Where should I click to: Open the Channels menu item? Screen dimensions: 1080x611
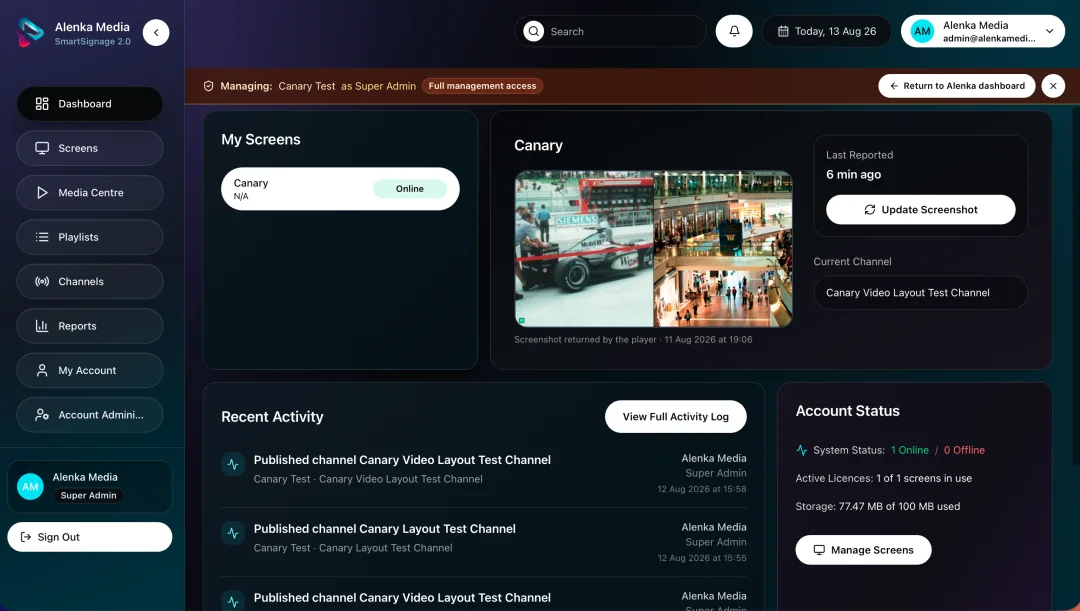(x=90, y=282)
